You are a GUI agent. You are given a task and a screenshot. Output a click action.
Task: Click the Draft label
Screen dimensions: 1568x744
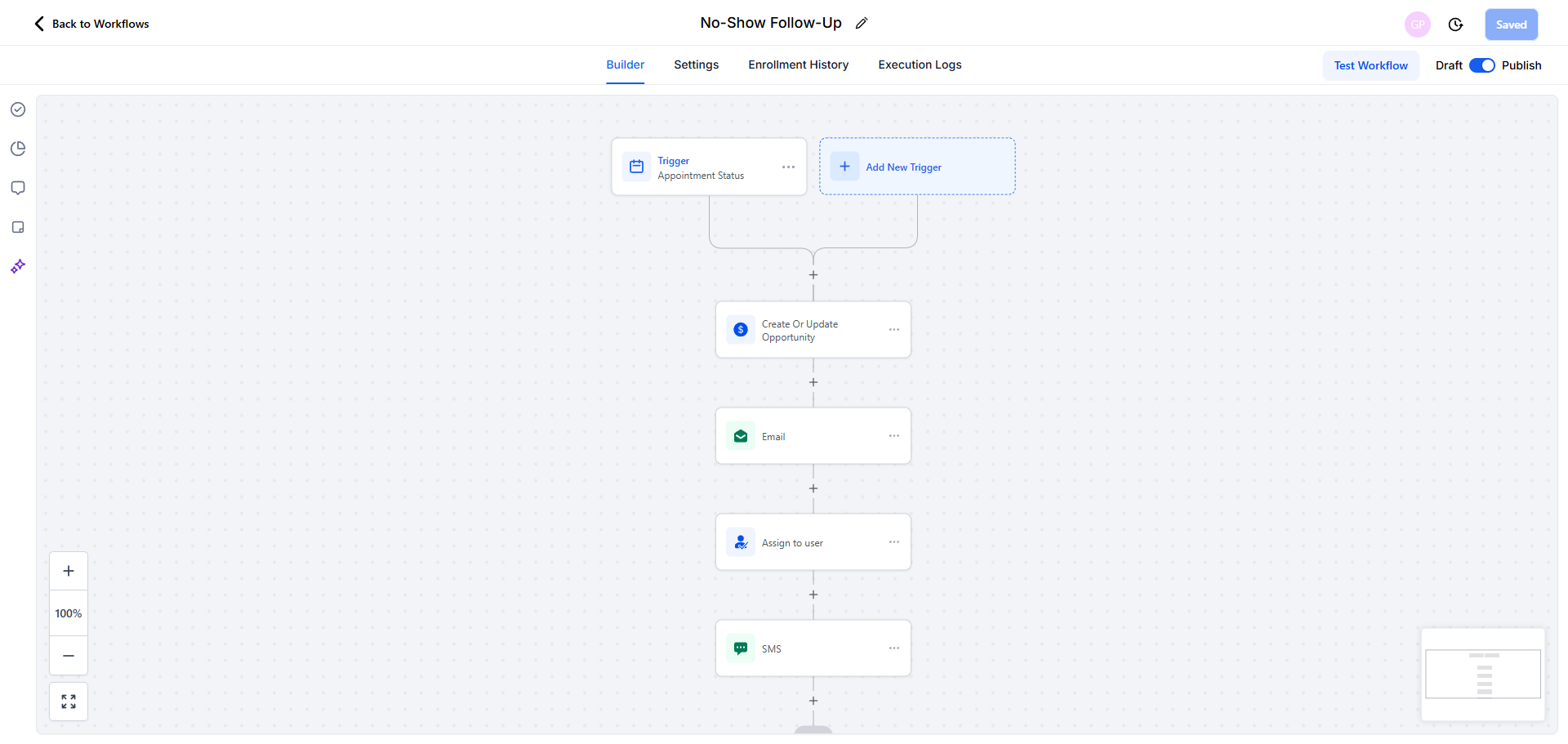click(x=1449, y=65)
